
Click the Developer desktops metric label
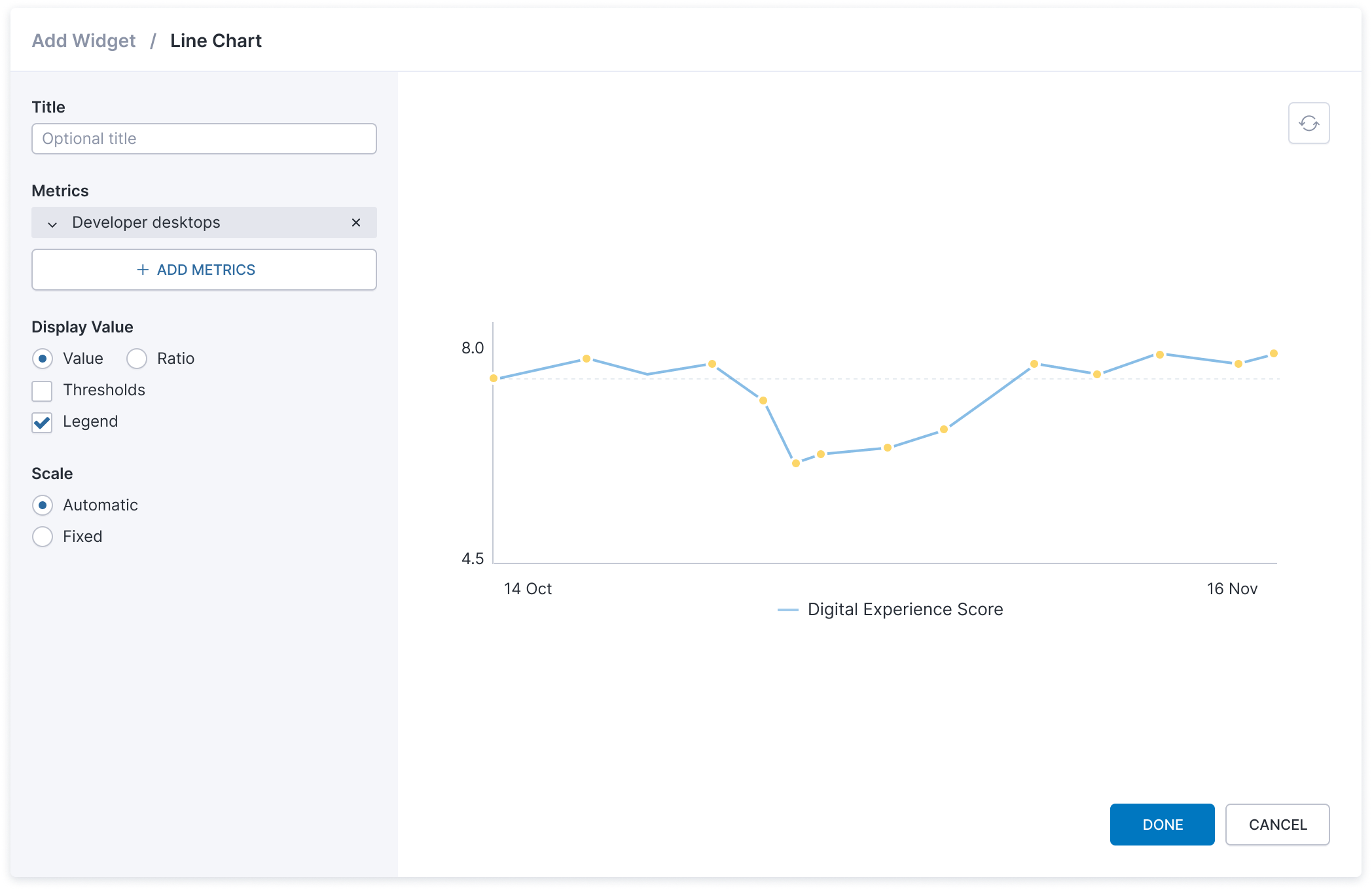(146, 222)
